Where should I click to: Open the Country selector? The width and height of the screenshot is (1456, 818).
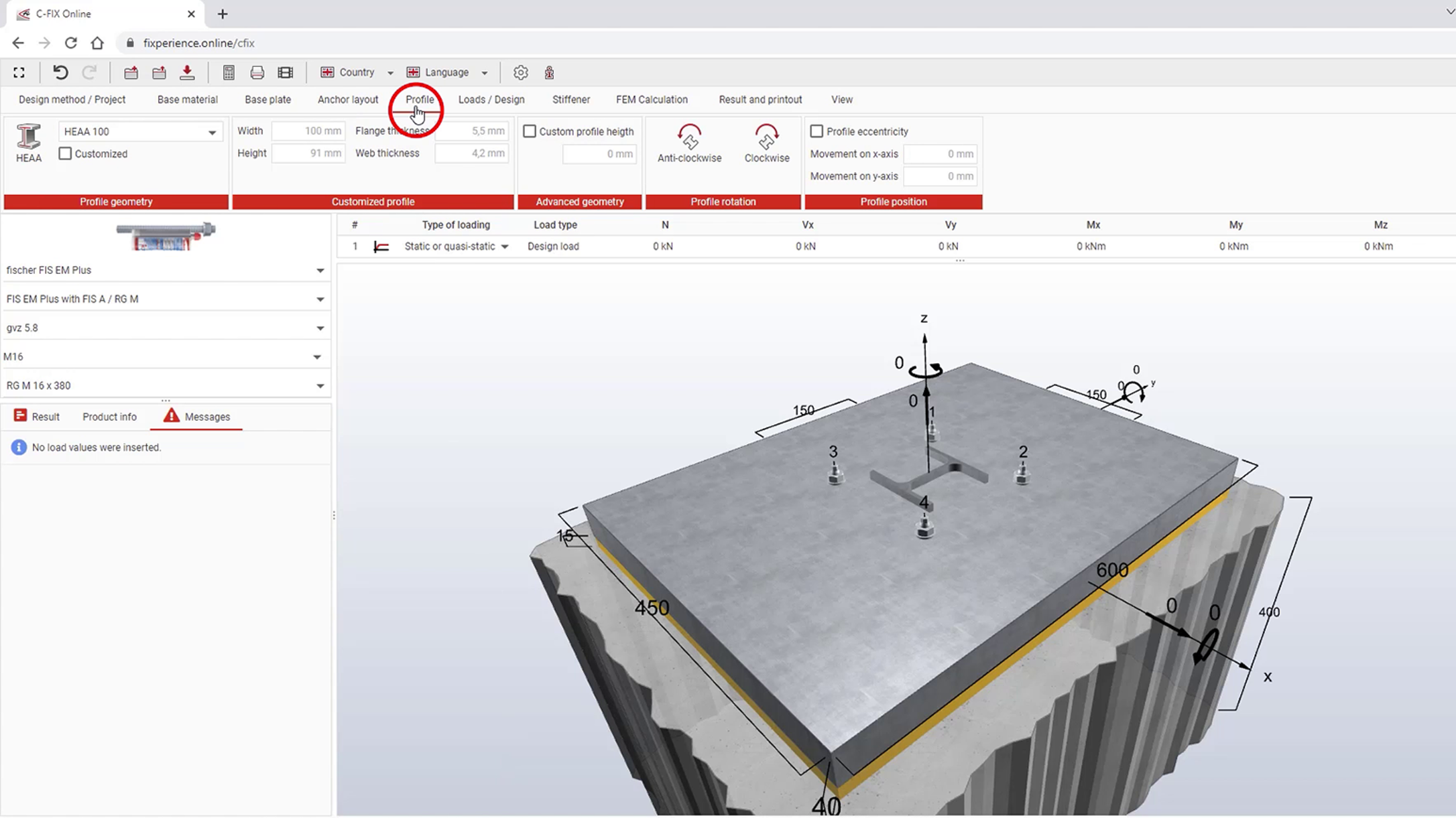(x=355, y=72)
